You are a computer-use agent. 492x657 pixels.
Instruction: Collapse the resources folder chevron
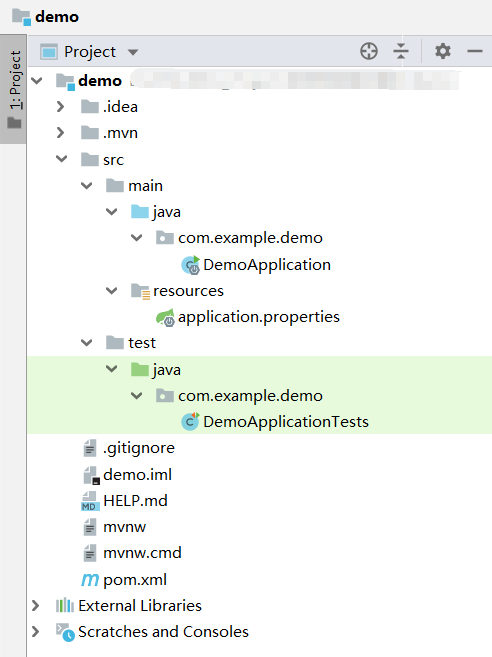pyautogui.click(x=111, y=290)
